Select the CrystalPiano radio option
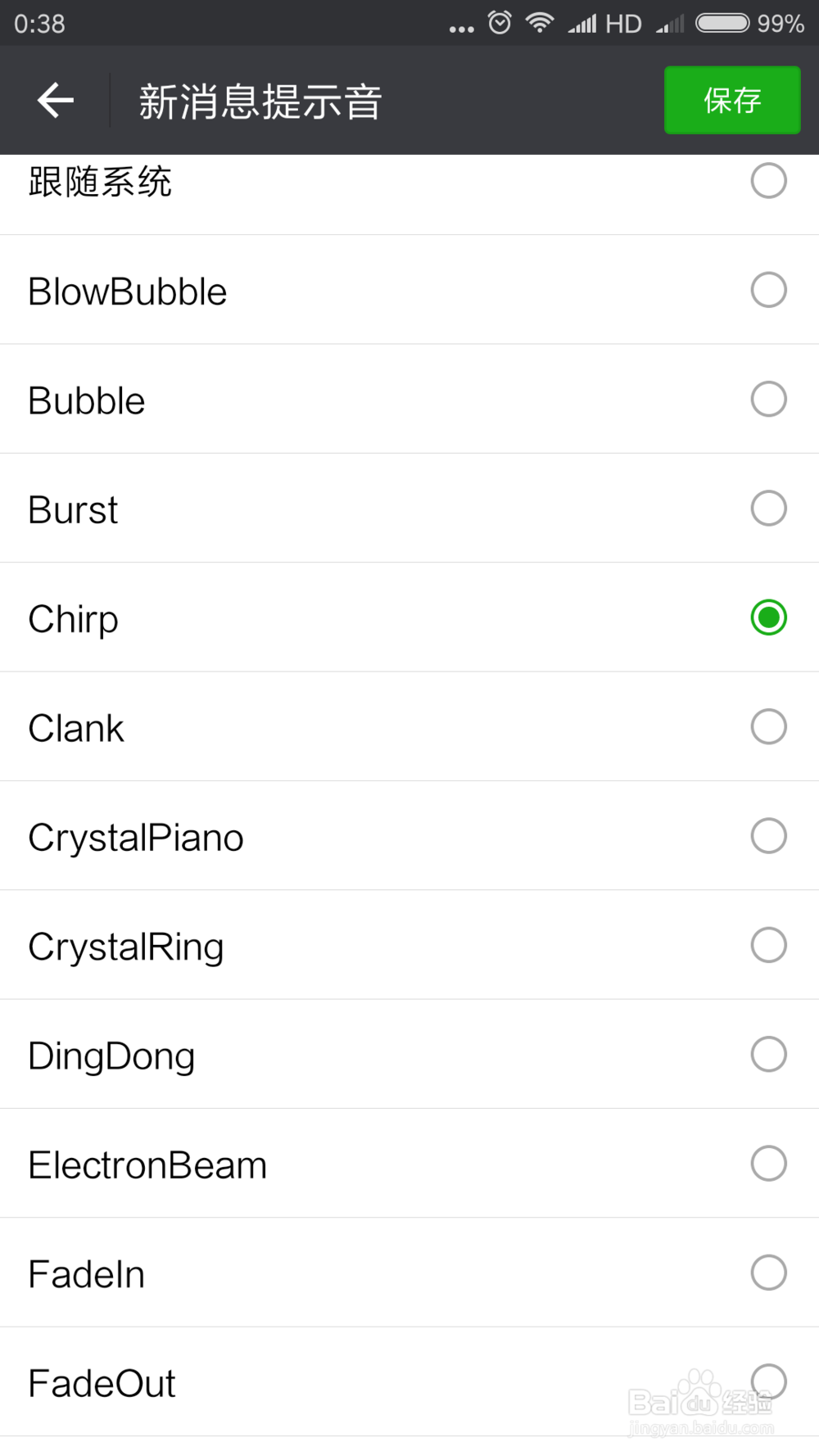 [768, 836]
